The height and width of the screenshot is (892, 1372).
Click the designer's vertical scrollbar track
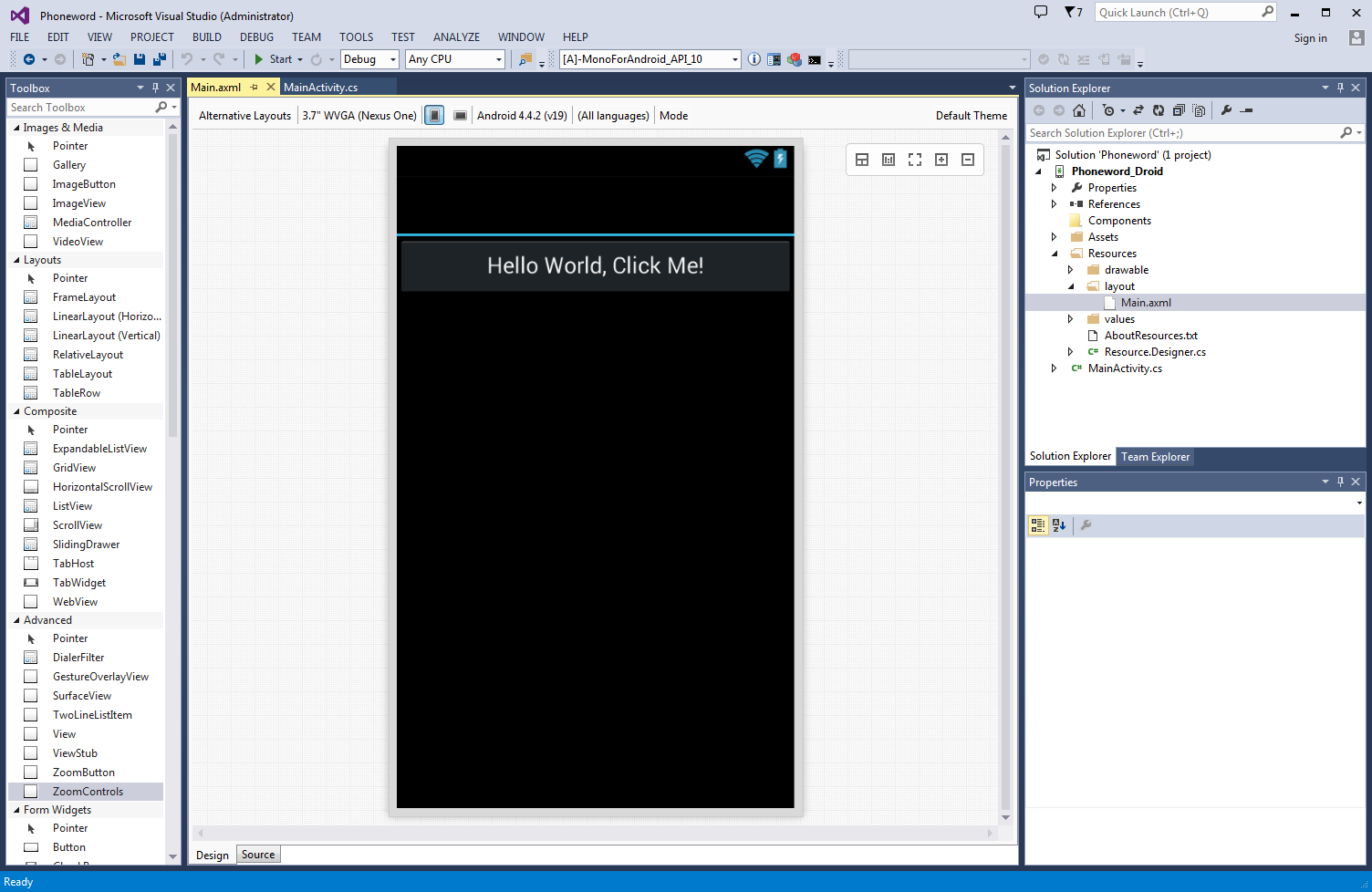[x=1005, y=474]
